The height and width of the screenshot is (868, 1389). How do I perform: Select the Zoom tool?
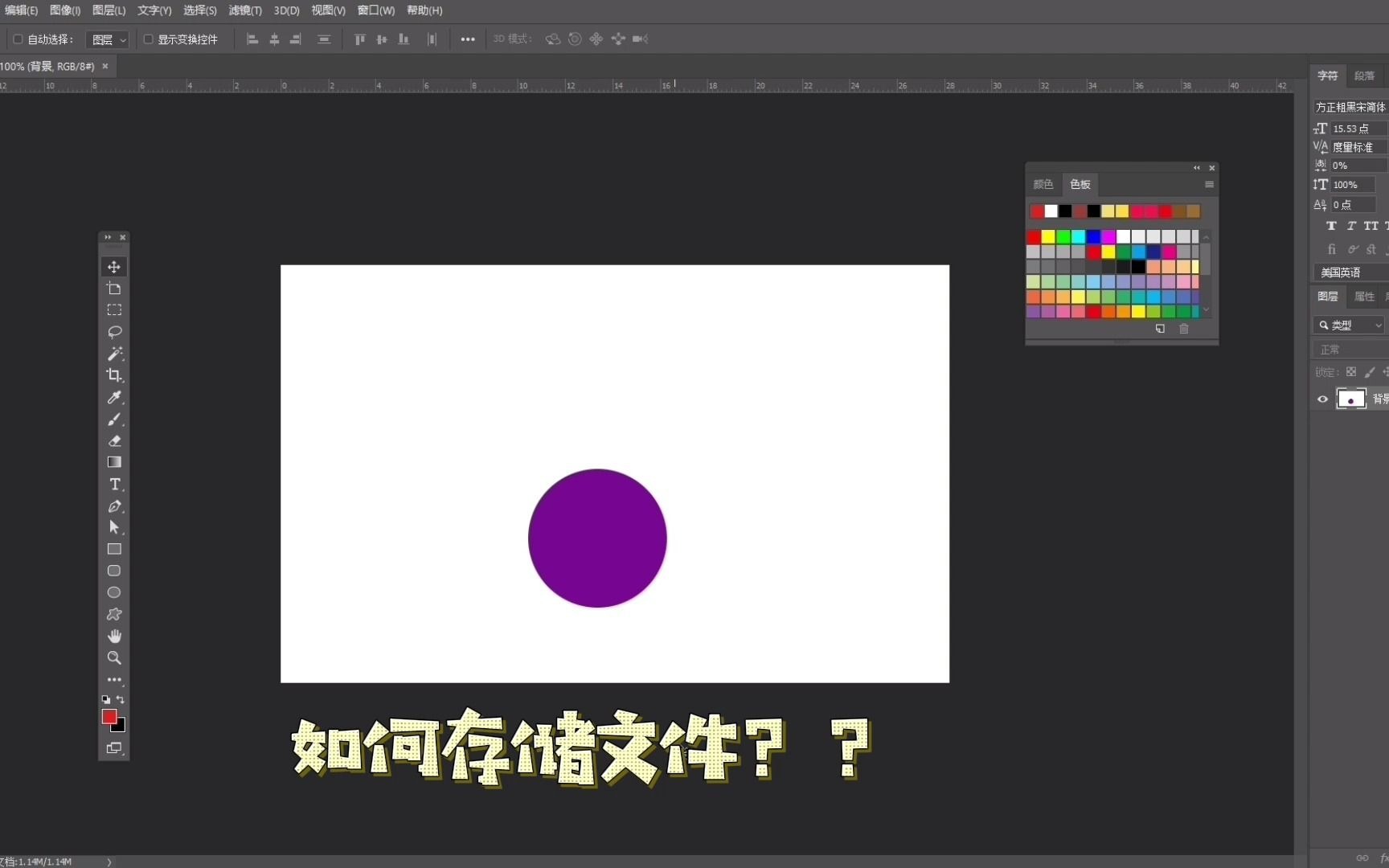(x=113, y=658)
